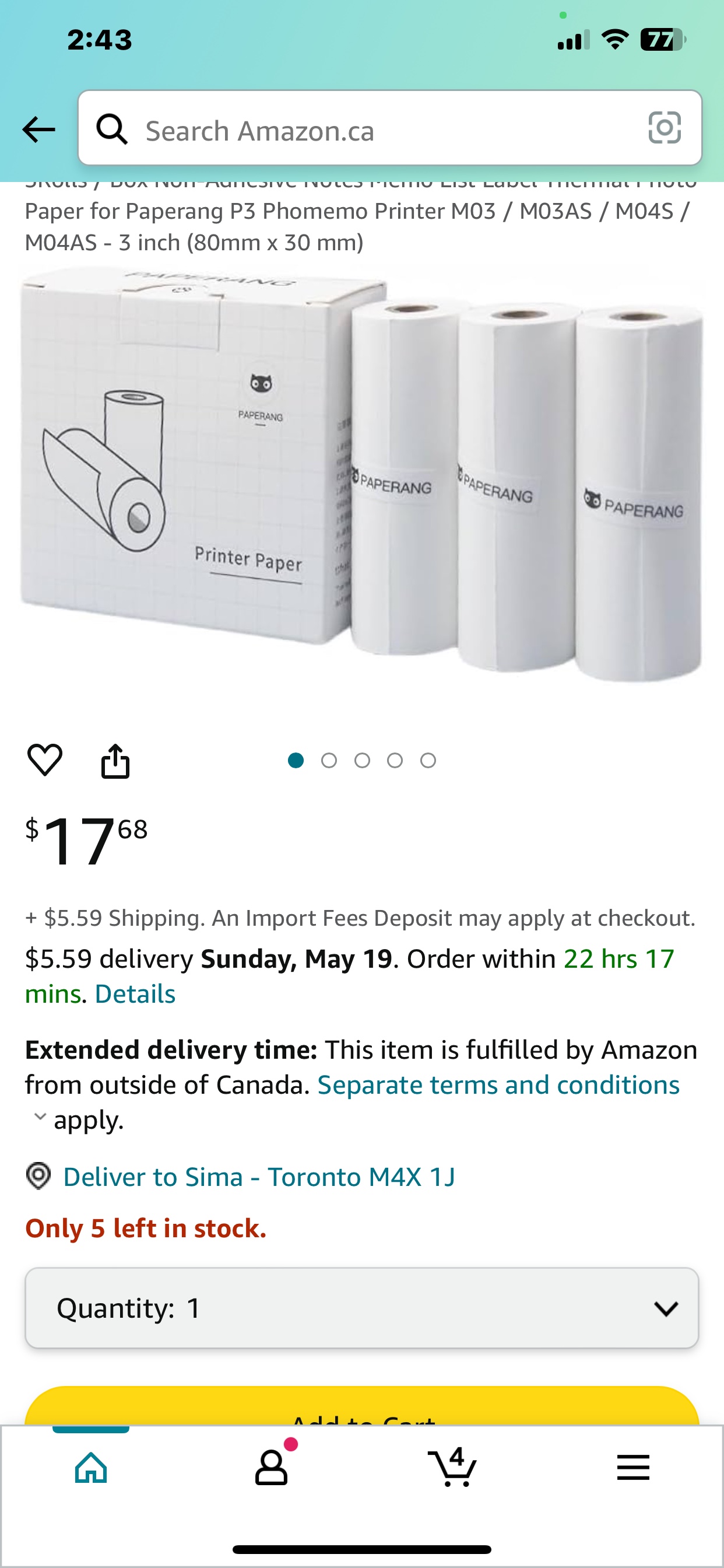Open the camera search scanner icon
The height and width of the screenshot is (1568, 724).
pos(665,128)
